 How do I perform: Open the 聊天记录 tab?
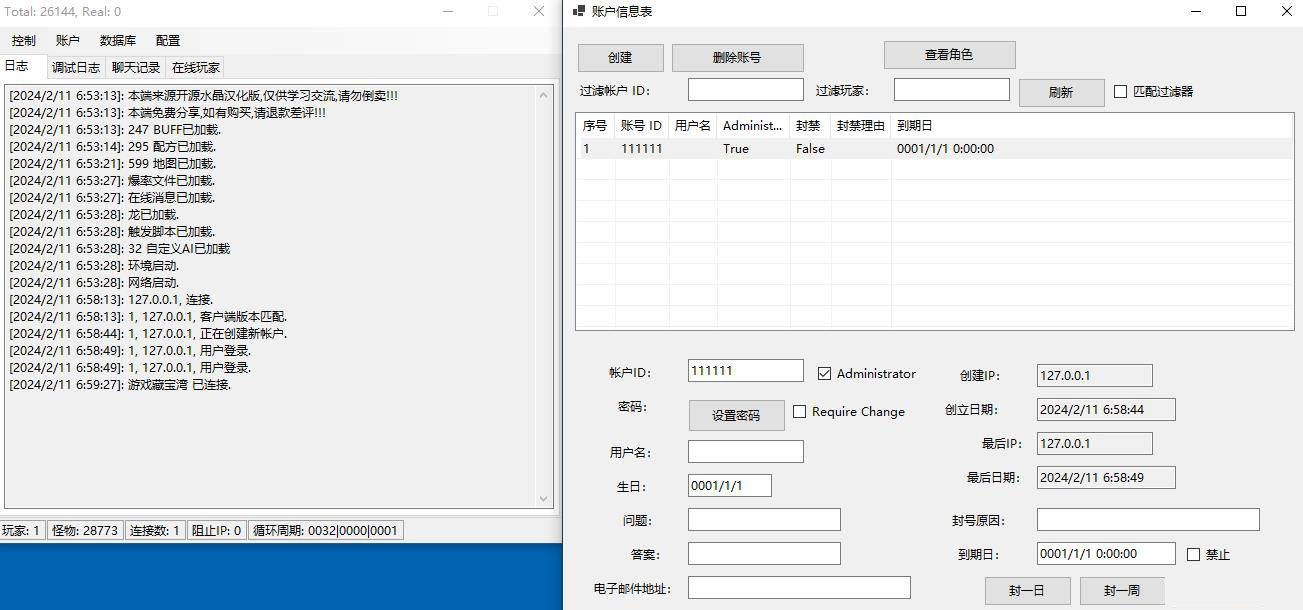pyautogui.click(x=136, y=68)
